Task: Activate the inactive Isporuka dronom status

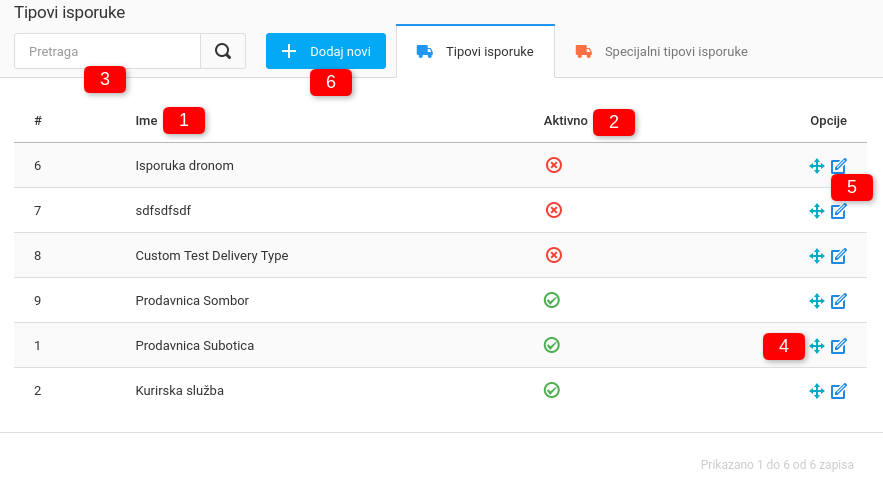Action: click(x=553, y=165)
